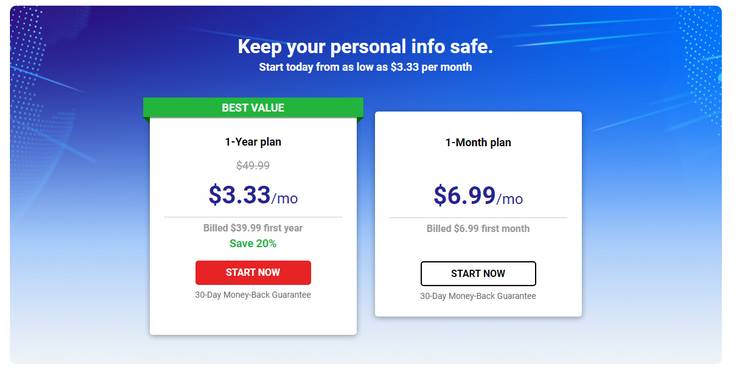Click Billed $39.99 first year text
750x377 pixels.
tap(253, 228)
